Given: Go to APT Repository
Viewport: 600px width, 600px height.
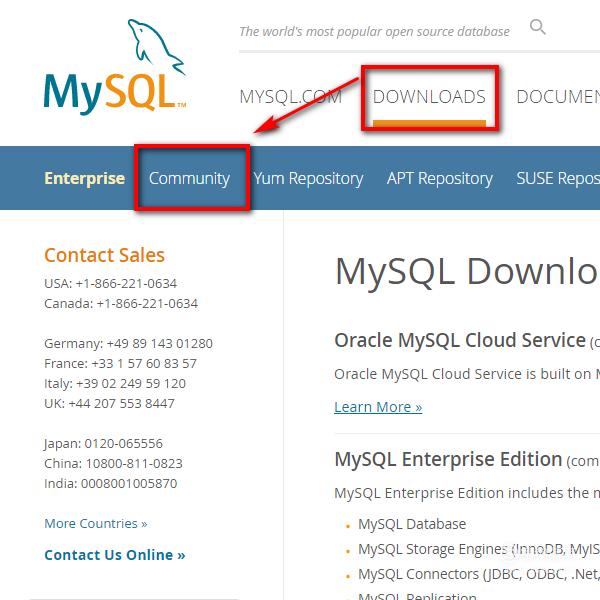Looking at the screenshot, I should [440, 179].
